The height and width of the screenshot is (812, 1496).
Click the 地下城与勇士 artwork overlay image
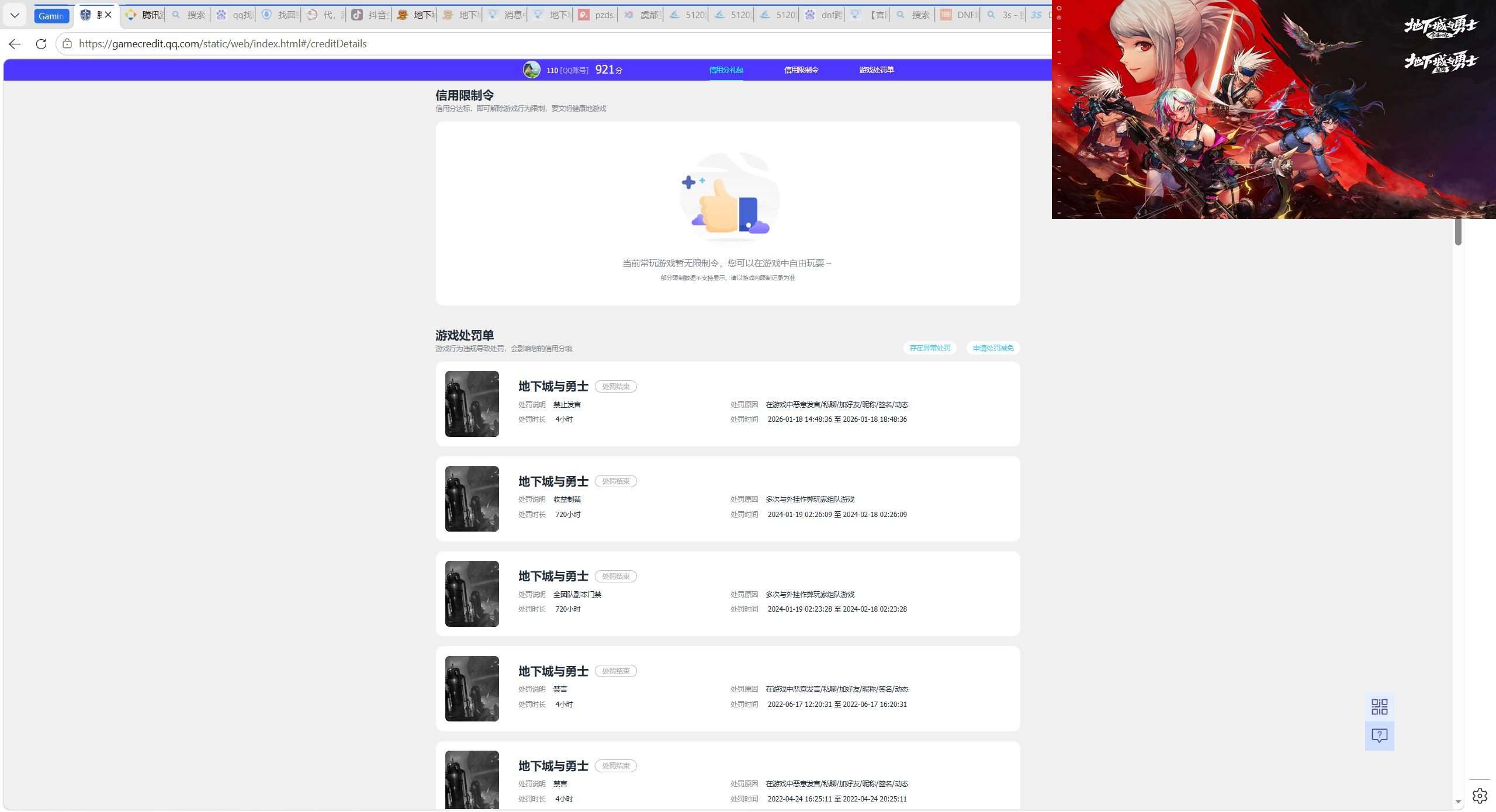point(1274,109)
